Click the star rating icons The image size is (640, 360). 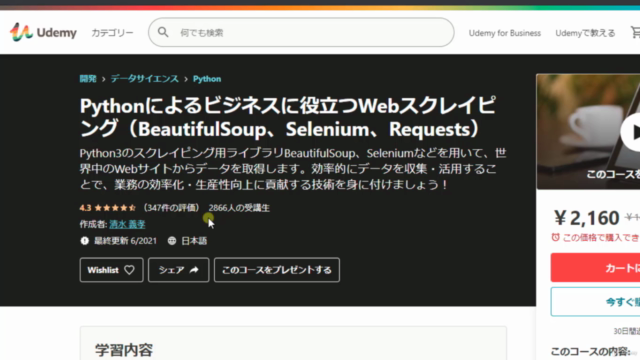[115, 208]
